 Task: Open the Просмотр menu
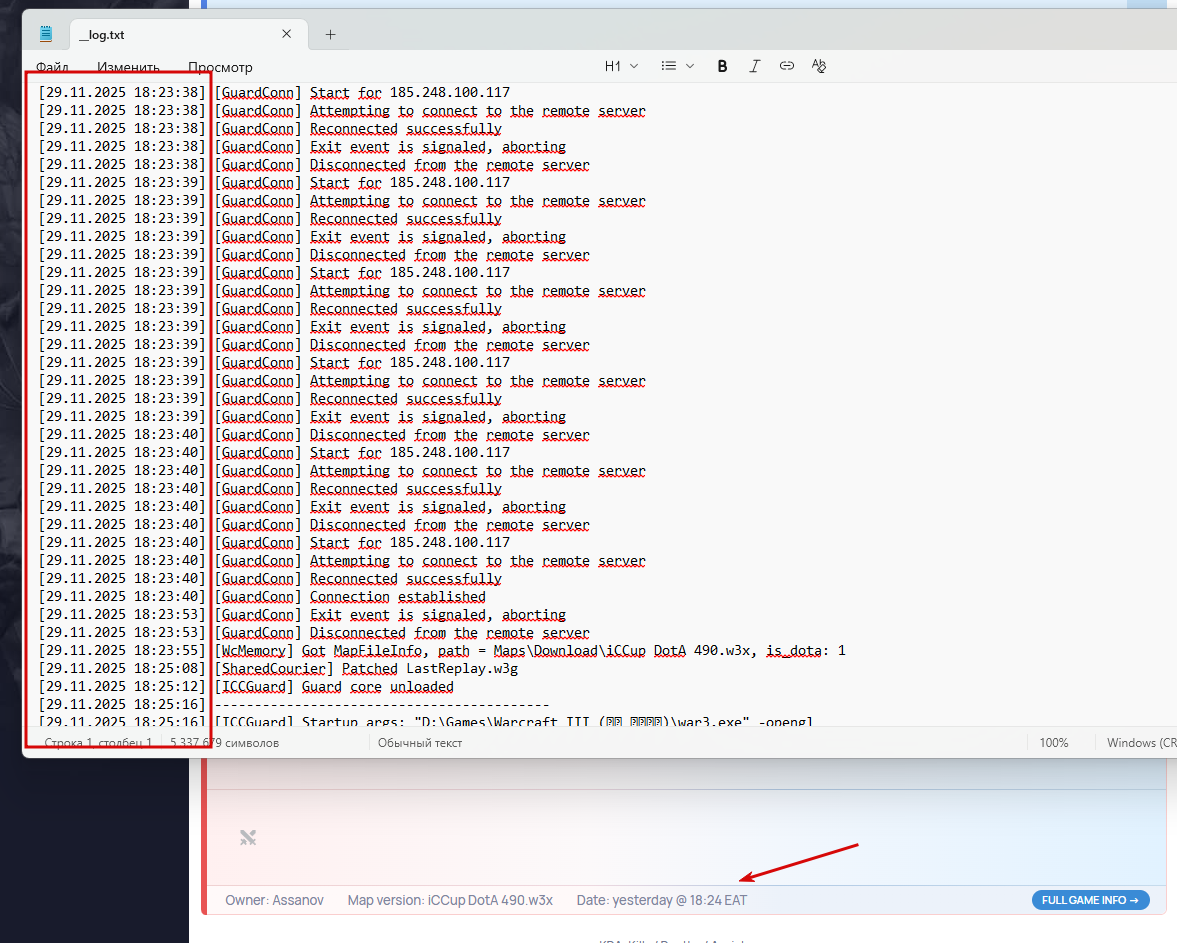(220, 67)
